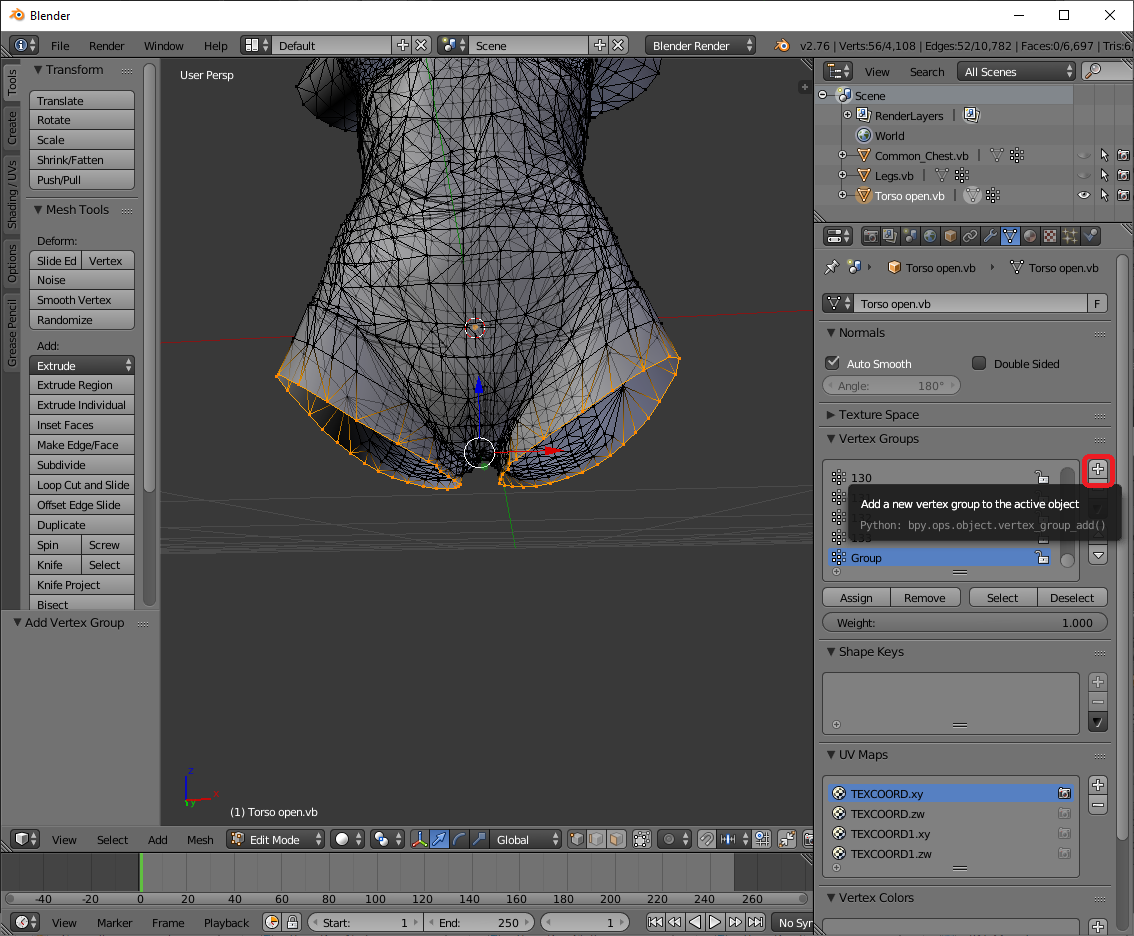This screenshot has height=936, width=1134.
Task: Toggle visibility eye of Common_Chest.vb
Action: (x=1083, y=155)
